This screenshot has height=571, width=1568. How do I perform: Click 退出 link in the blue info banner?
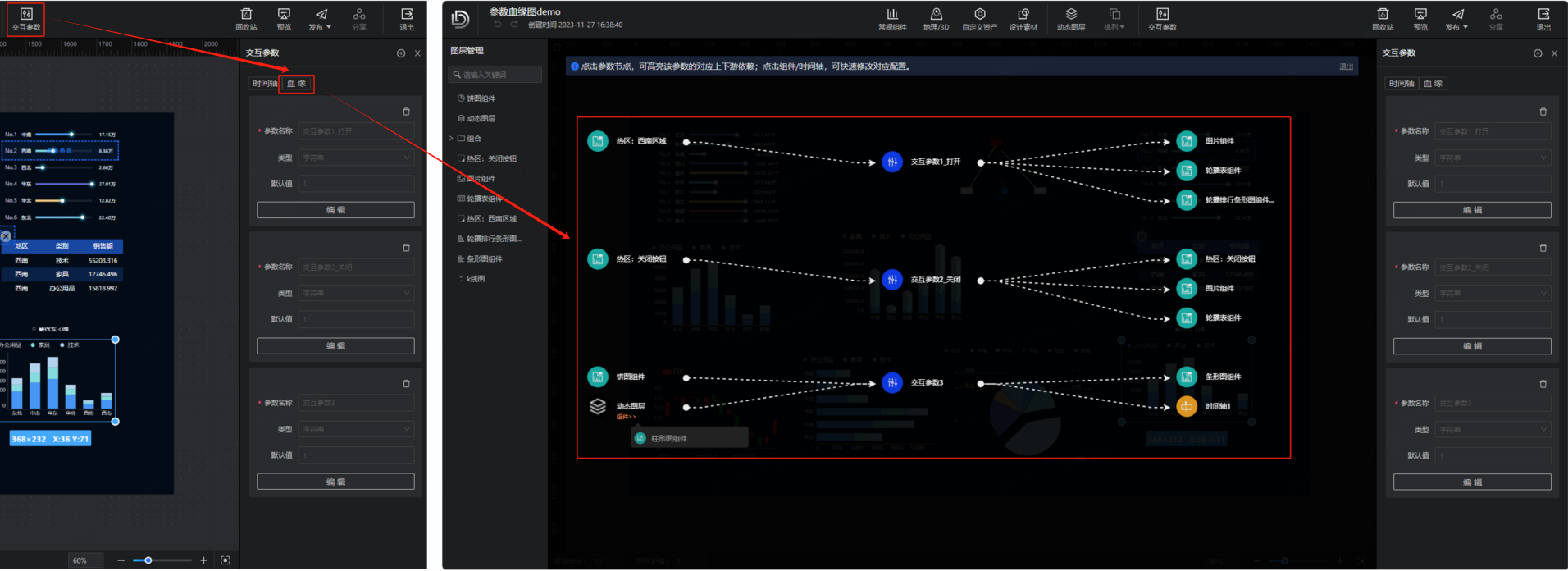point(1346,66)
